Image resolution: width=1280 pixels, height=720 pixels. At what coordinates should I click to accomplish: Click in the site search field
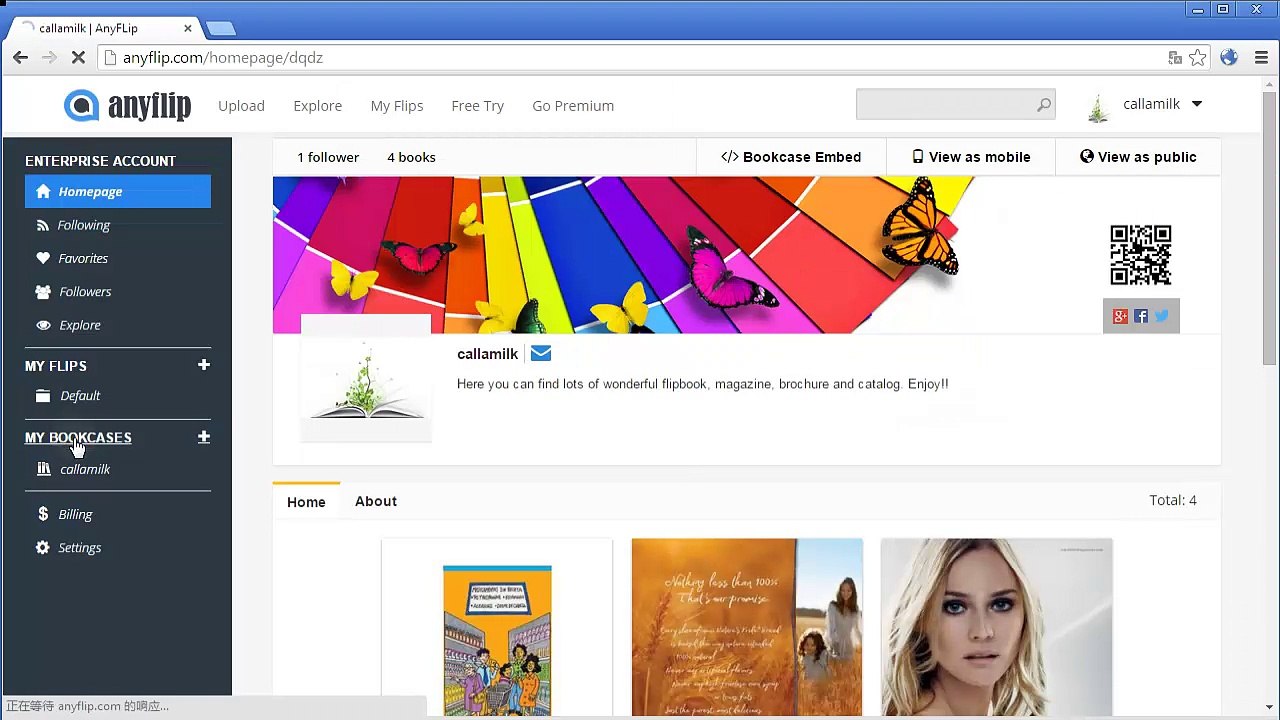(x=945, y=104)
